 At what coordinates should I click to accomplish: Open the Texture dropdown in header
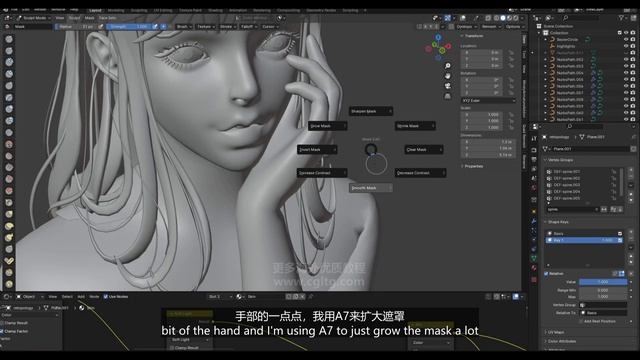pos(206,27)
